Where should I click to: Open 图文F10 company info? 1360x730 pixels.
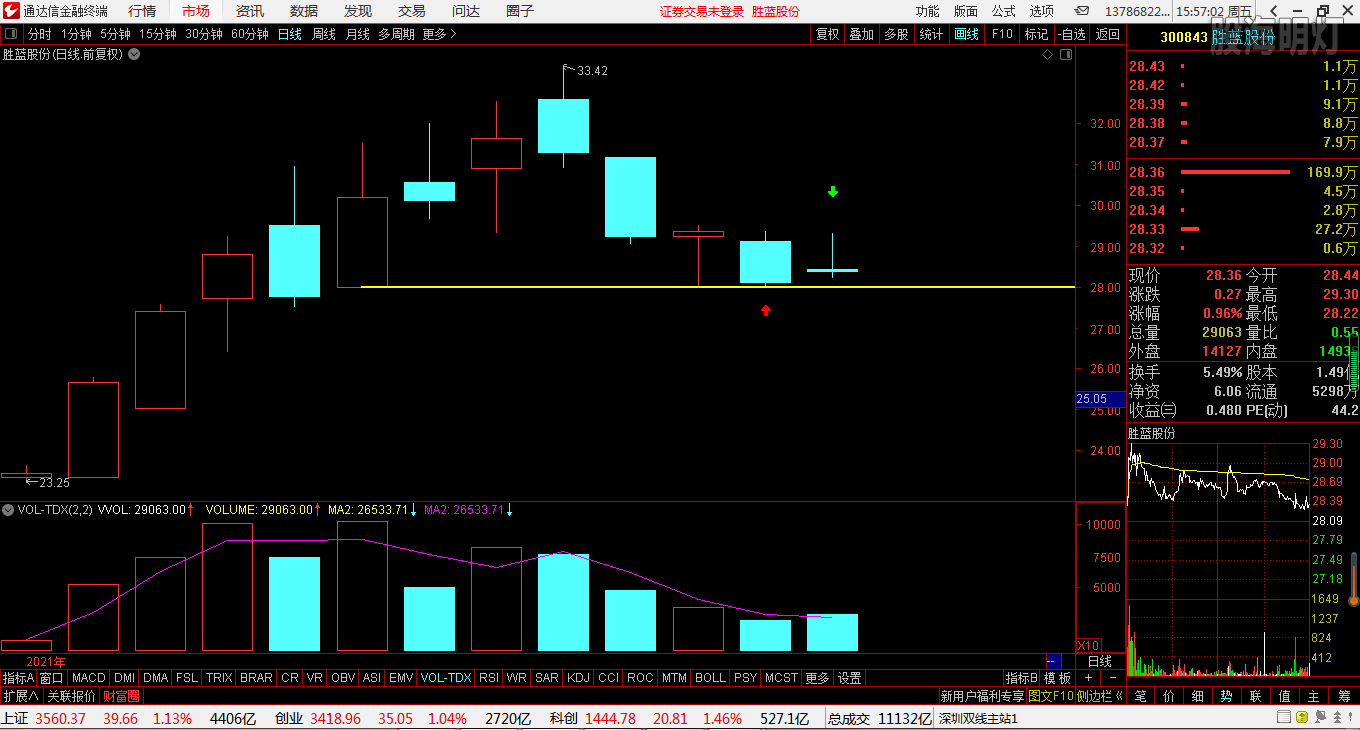coord(1050,696)
